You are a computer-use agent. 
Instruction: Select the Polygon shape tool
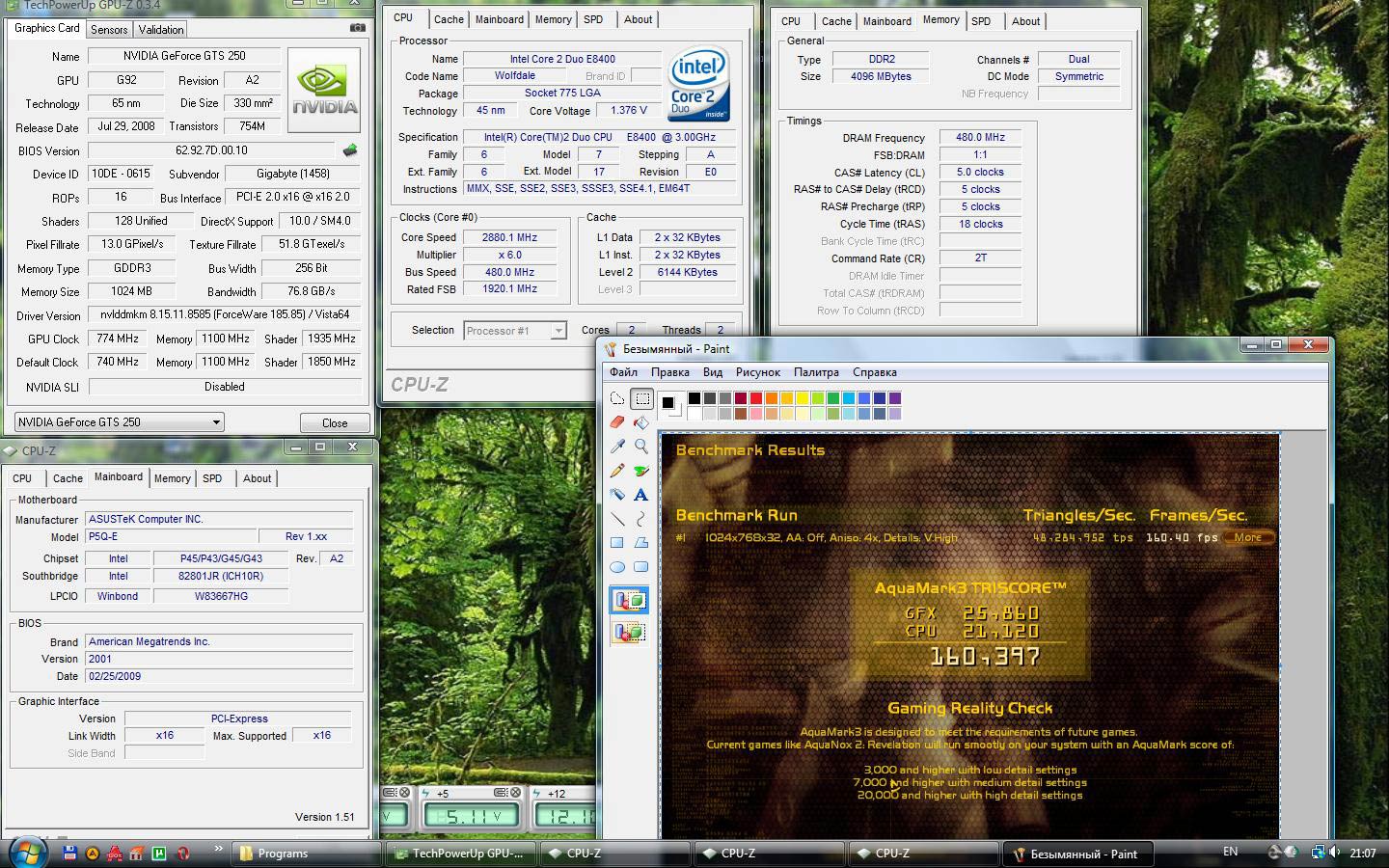[641, 543]
